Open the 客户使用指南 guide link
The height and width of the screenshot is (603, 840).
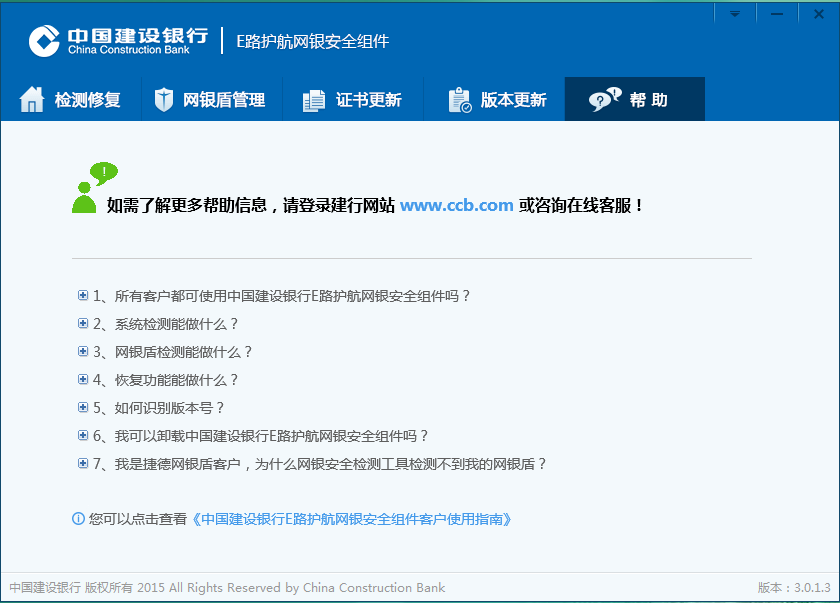(351, 519)
